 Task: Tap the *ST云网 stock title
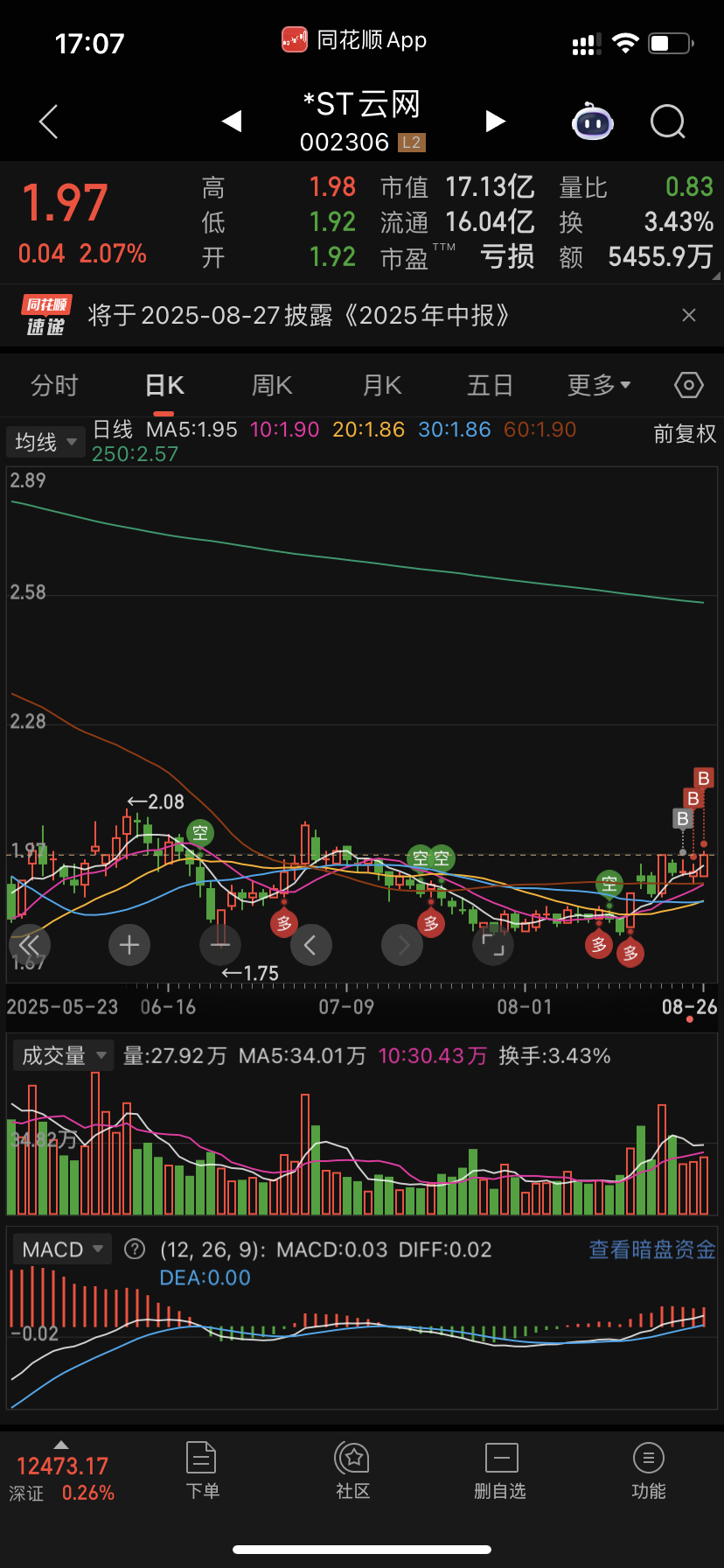click(x=362, y=105)
